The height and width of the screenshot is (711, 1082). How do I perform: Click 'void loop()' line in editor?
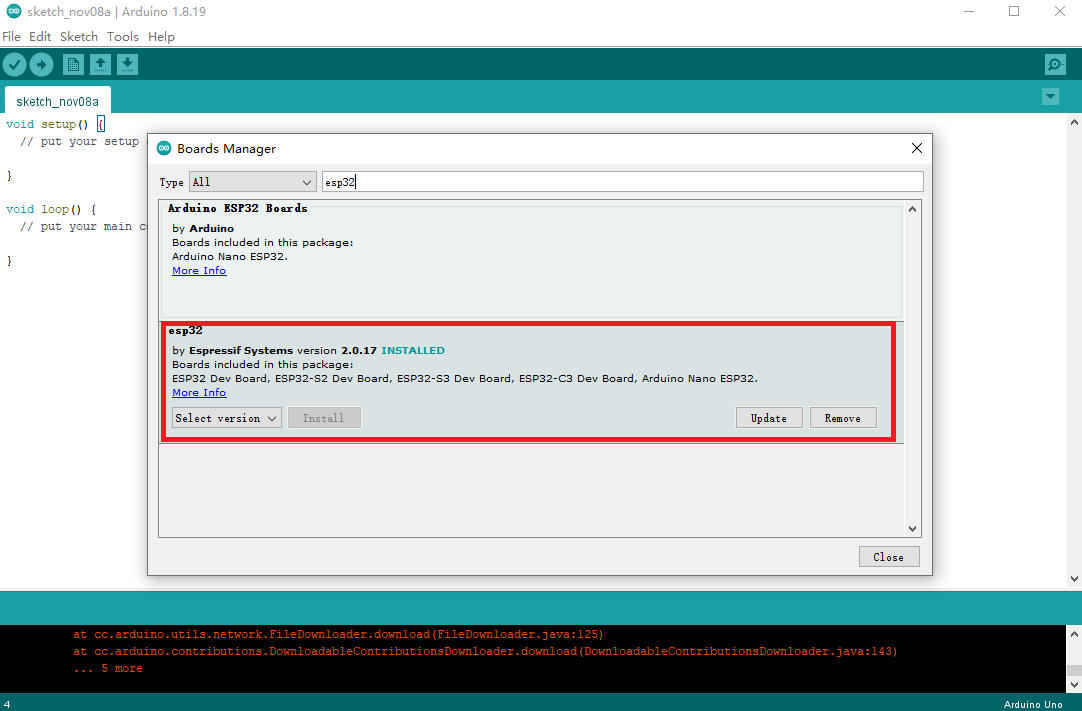51,209
